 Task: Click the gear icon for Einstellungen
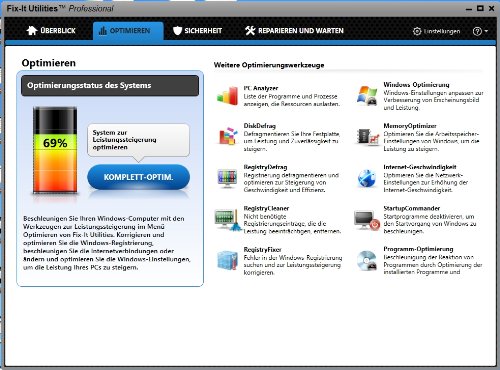(x=417, y=31)
